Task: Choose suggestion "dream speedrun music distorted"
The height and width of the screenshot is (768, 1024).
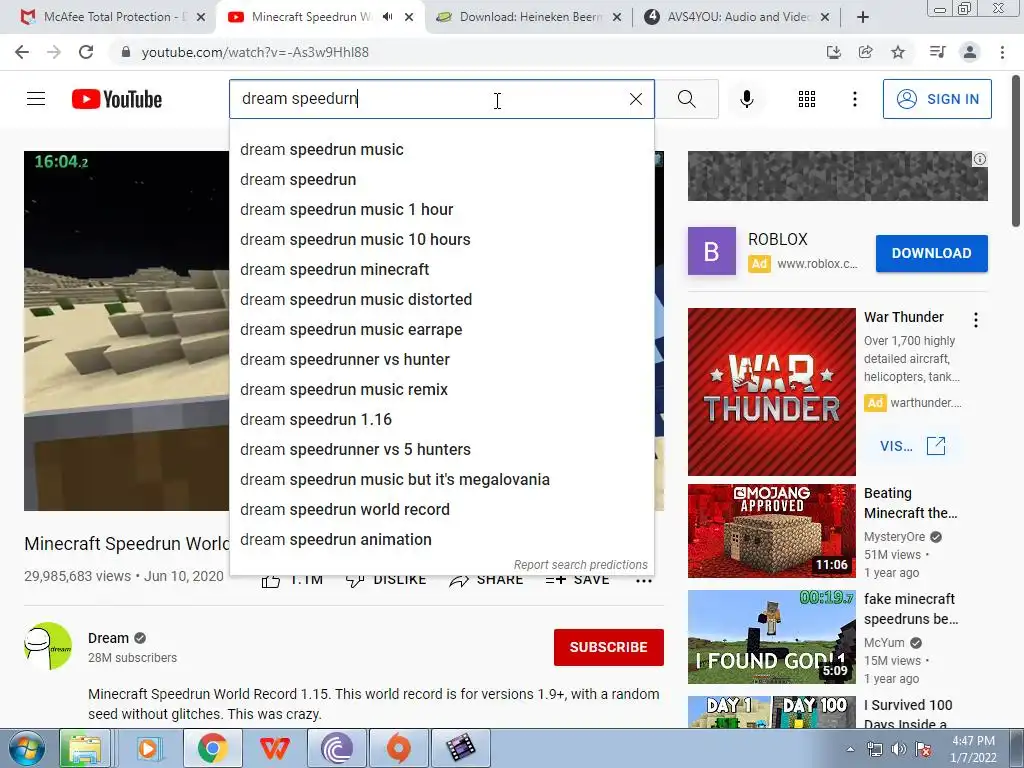Action: tap(441, 300)
